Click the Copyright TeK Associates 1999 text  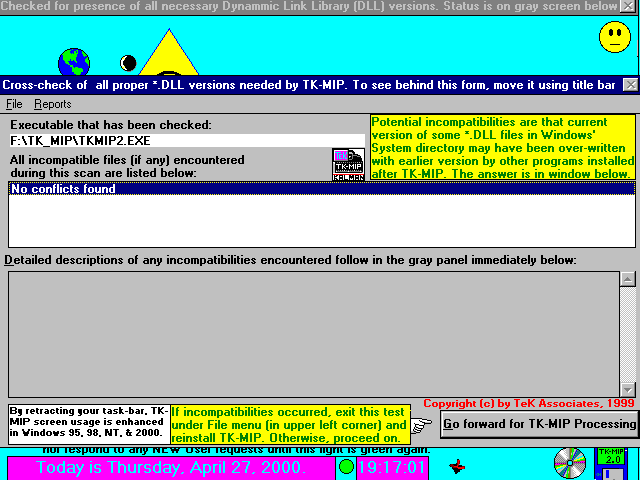529,404
